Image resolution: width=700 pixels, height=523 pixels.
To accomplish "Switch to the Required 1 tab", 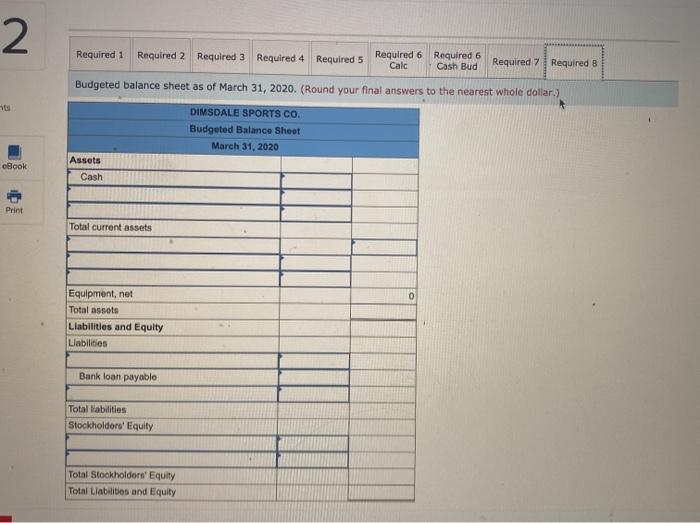I will tap(100, 55).
